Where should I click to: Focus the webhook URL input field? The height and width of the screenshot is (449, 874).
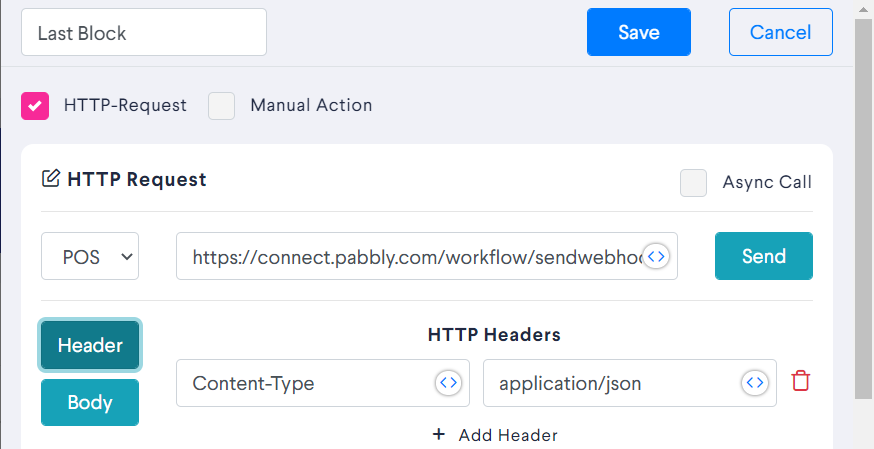click(x=427, y=256)
